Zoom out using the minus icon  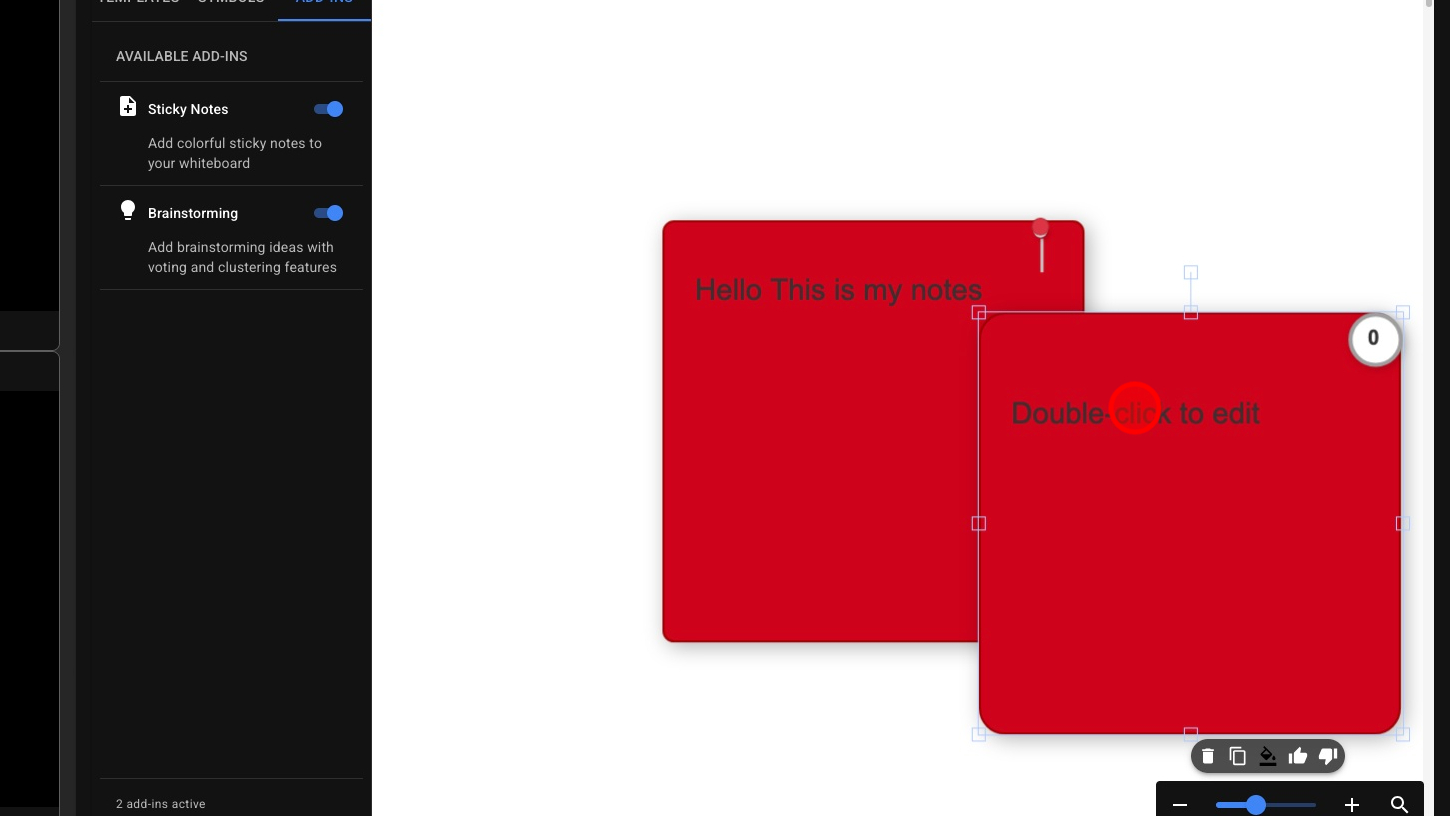coord(1180,805)
